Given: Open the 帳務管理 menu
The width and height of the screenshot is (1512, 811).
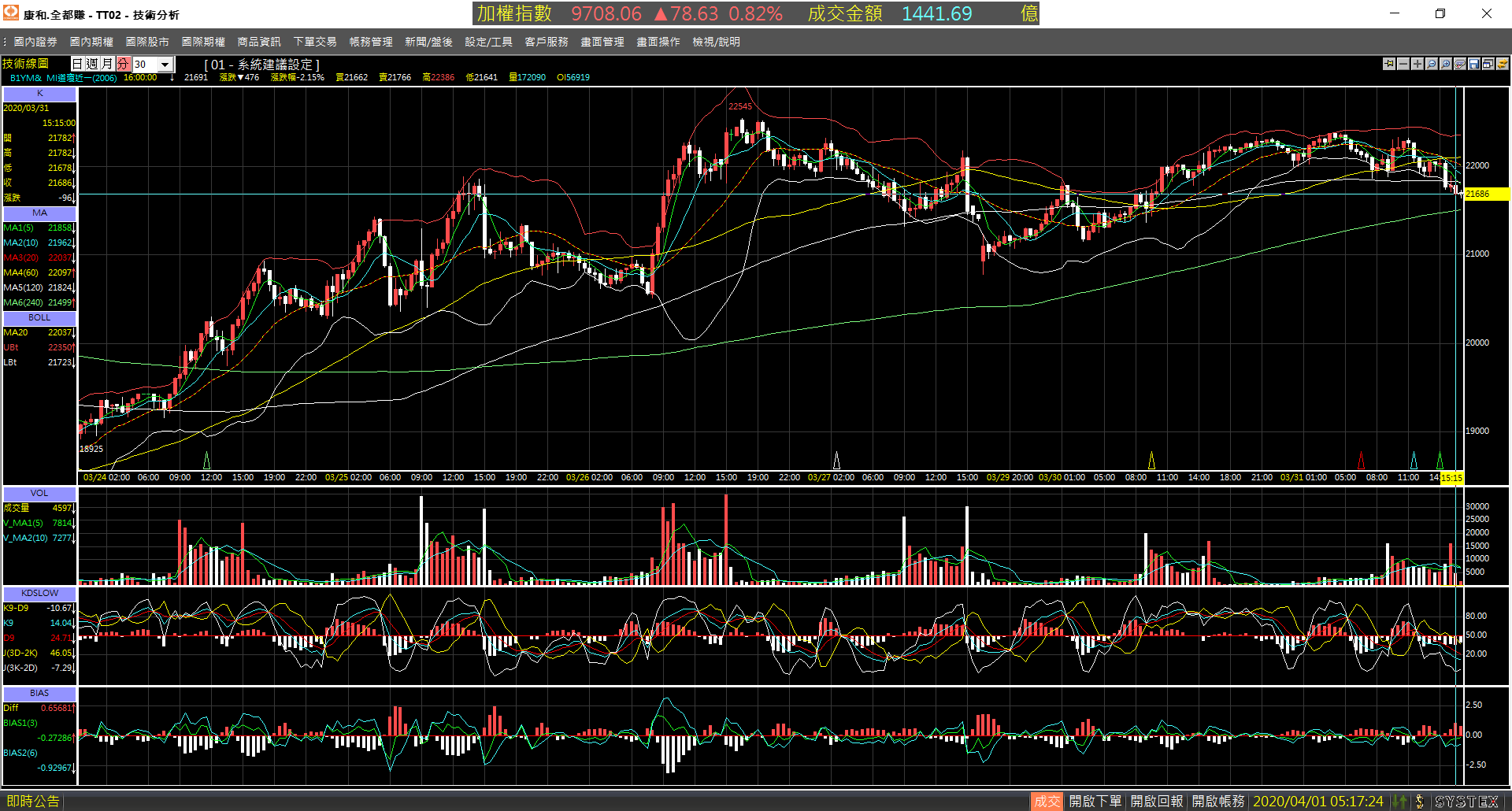Looking at the screenshot, I should tap(371, 42).
